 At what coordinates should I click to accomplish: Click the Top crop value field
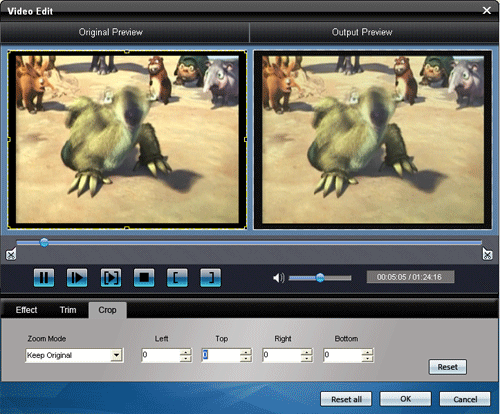221,355
